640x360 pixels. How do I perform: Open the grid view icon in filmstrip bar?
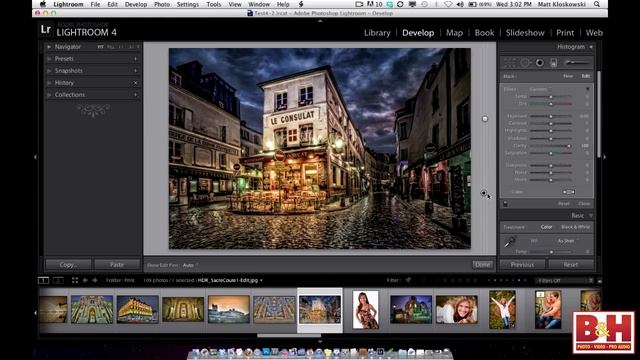[x=75, y=280]
